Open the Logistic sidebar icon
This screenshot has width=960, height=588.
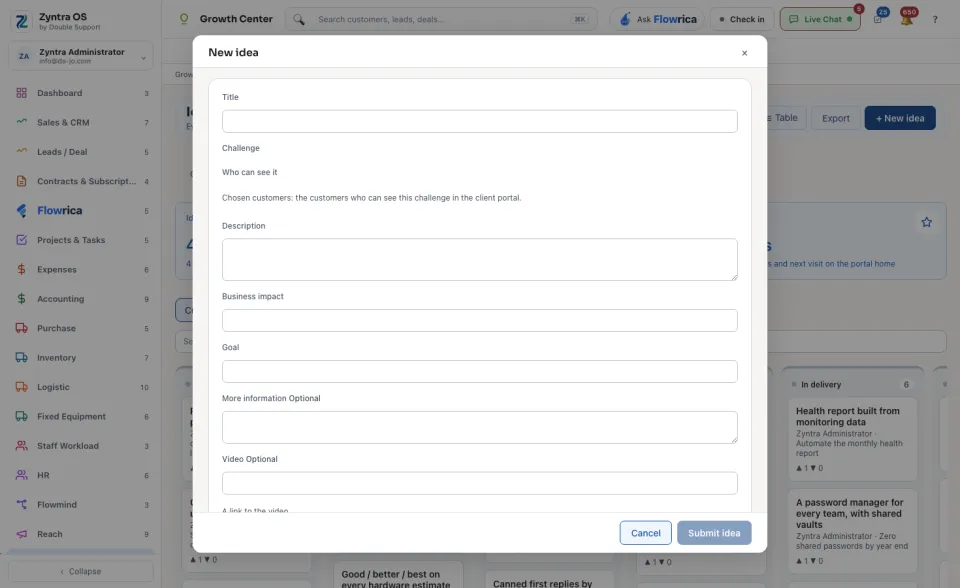21,386
